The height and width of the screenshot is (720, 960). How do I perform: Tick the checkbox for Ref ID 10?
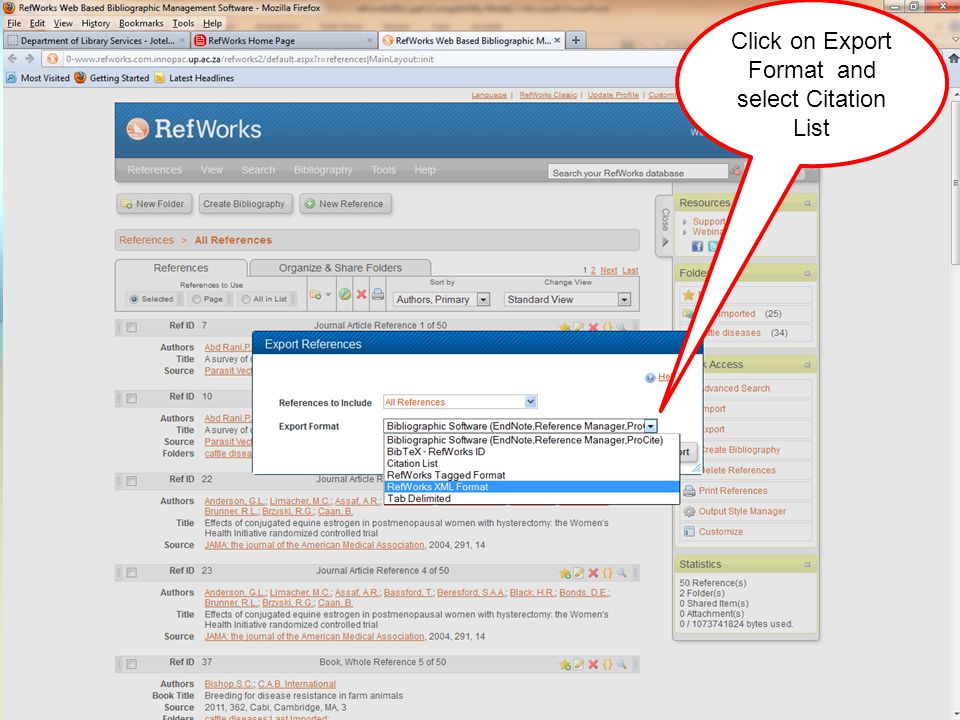coord(132,399)
